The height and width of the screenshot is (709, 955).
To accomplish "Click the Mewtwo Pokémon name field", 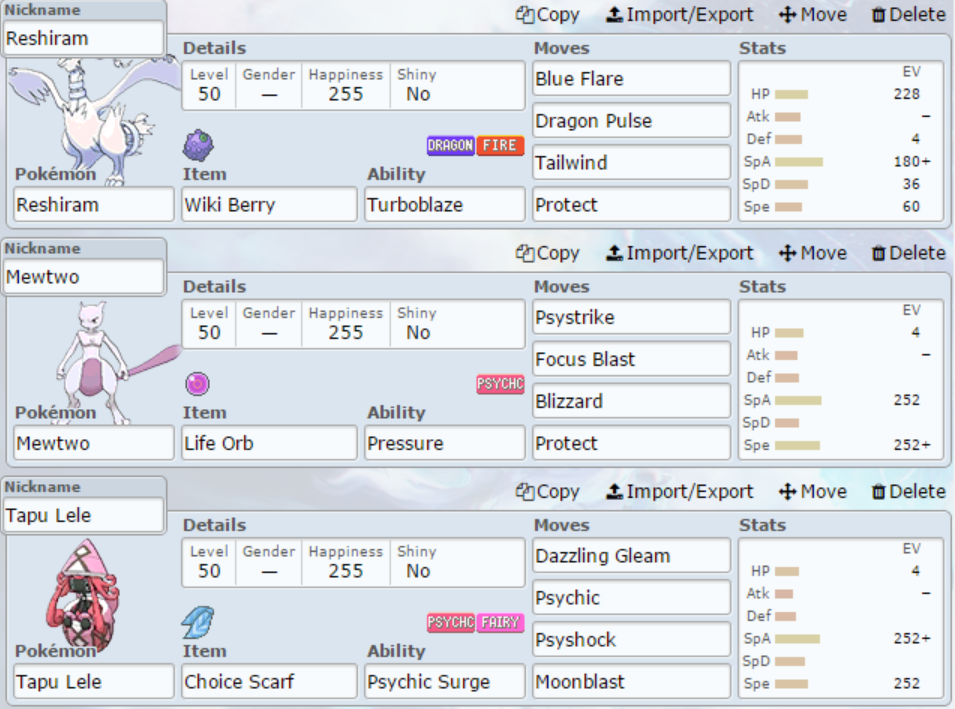I will point(94,443).
